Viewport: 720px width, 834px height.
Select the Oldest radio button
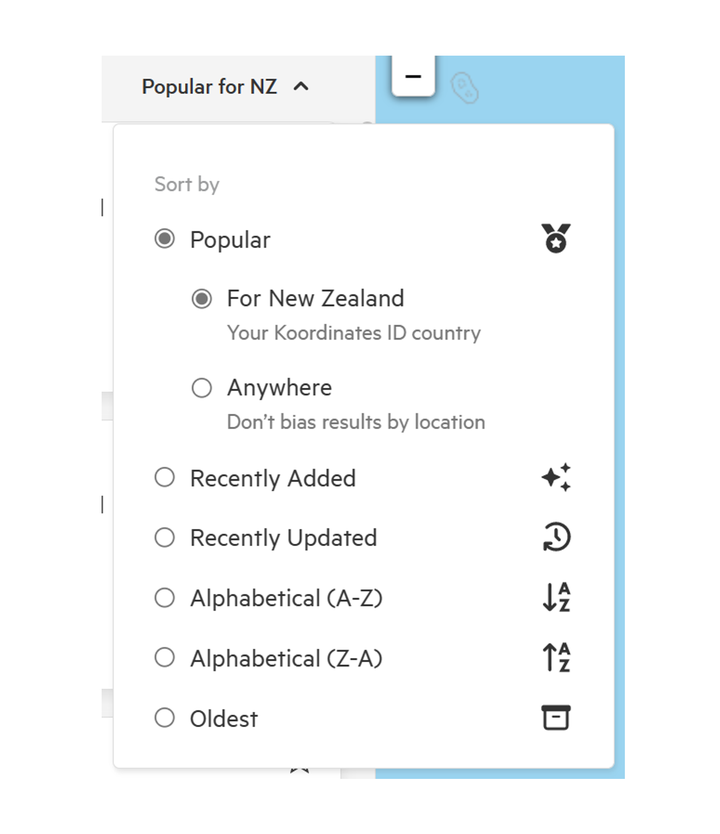[164, 718]
